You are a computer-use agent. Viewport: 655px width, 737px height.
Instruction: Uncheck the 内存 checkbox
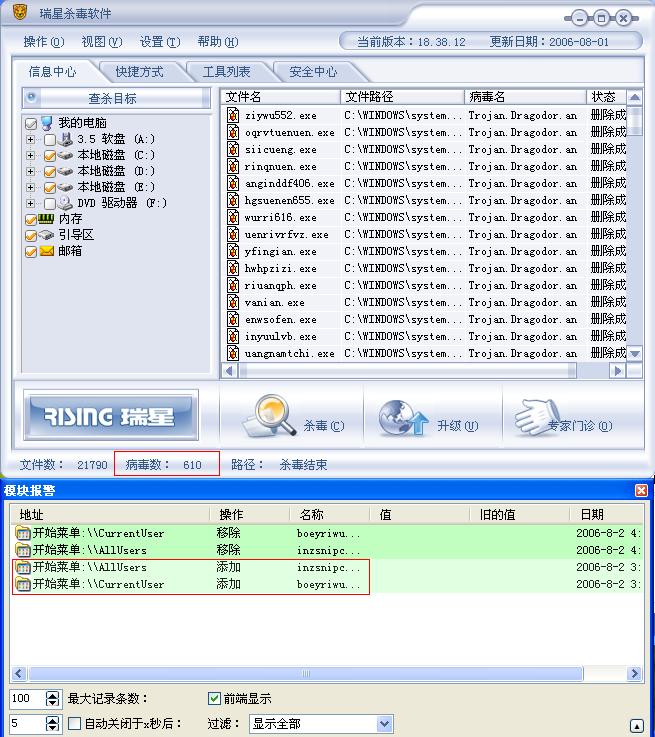click(31, 220)
